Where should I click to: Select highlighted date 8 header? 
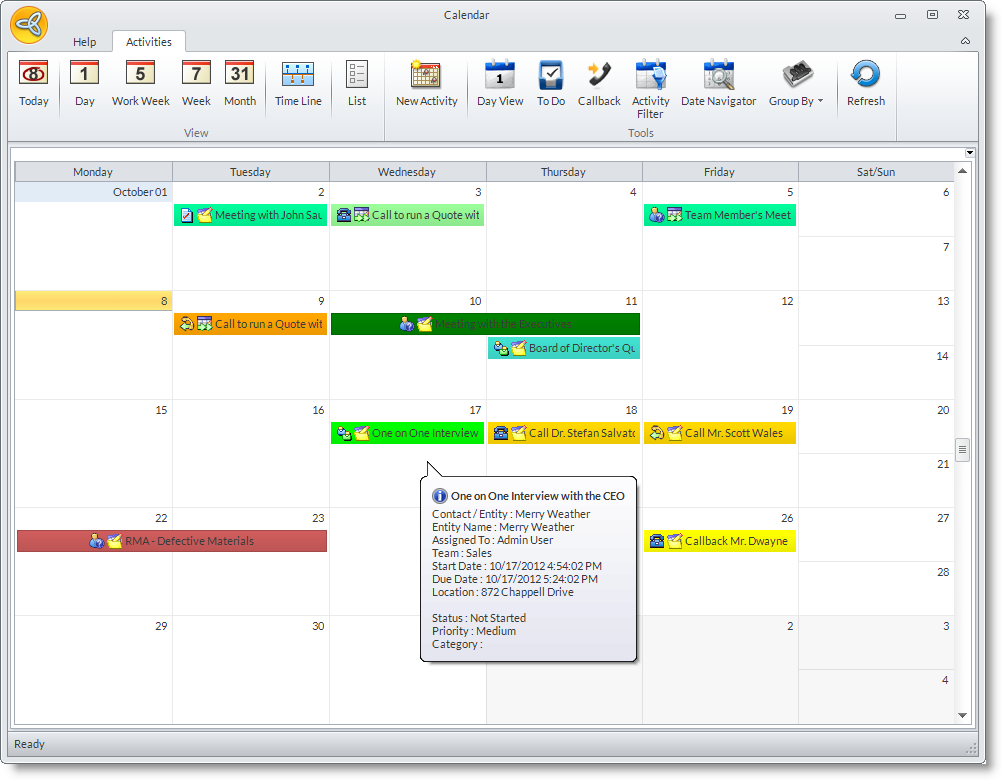click(93, 301)
